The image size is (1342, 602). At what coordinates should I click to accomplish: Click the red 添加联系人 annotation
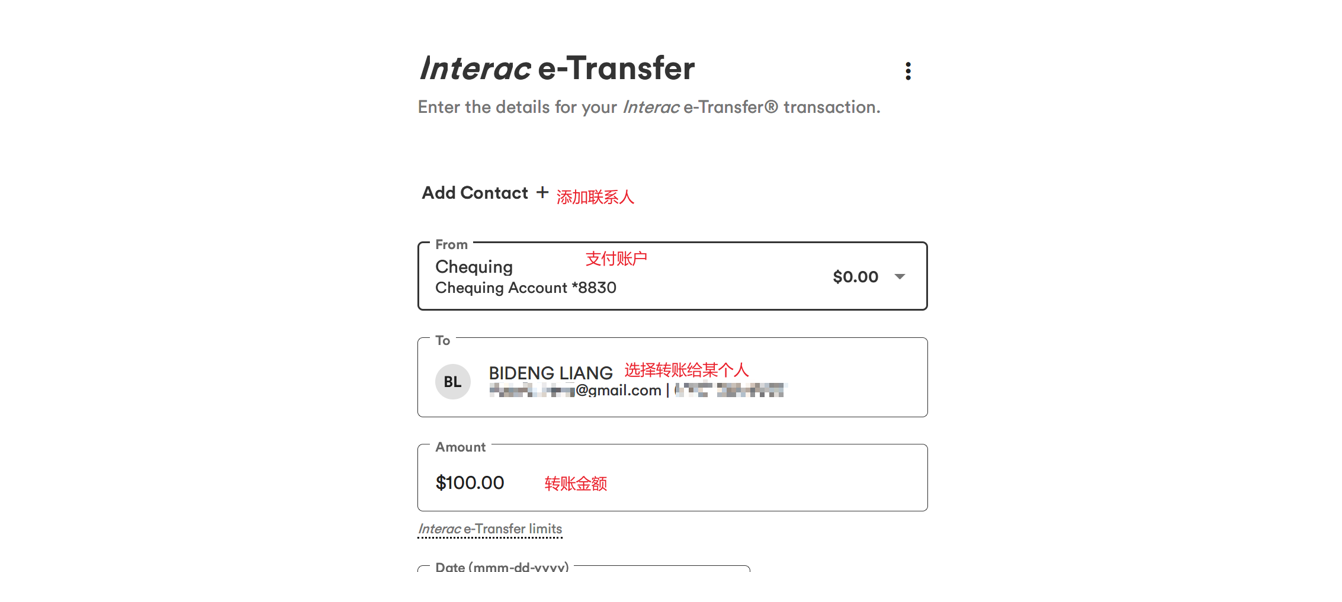point(595,197)
